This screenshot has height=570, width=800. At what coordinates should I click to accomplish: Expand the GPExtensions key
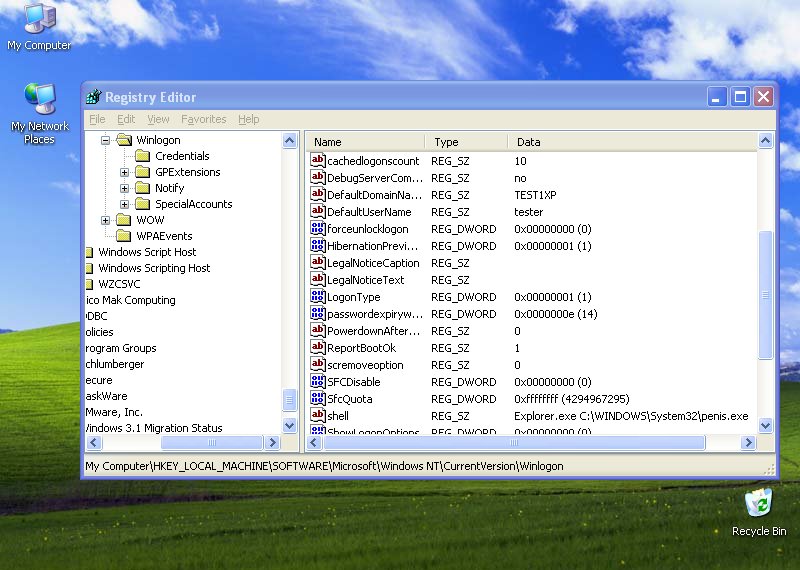[x=124, y=172]
